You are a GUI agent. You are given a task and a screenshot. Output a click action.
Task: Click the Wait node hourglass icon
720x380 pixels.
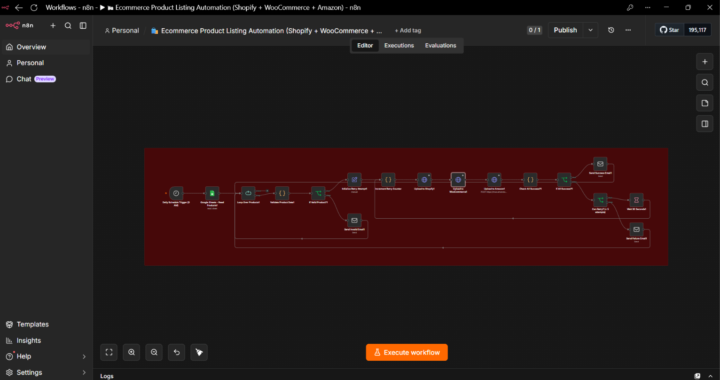(636, 200)
